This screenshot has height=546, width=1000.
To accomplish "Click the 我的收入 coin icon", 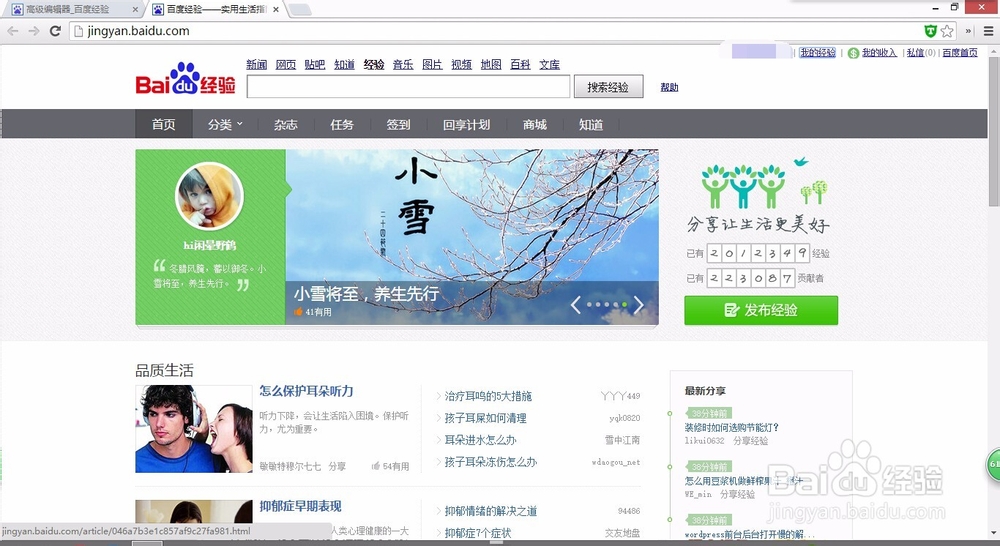I will [x=853, y=53].
